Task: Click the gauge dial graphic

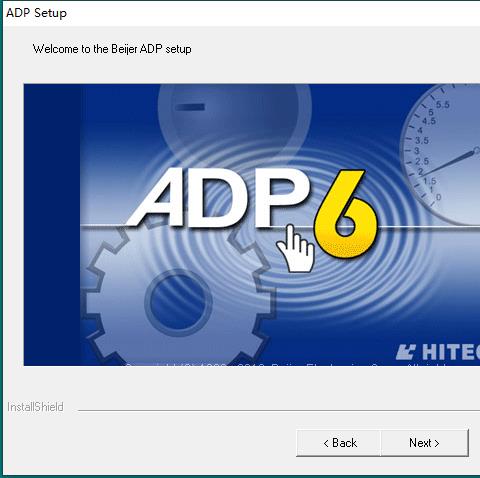Action: coord(440,154)
